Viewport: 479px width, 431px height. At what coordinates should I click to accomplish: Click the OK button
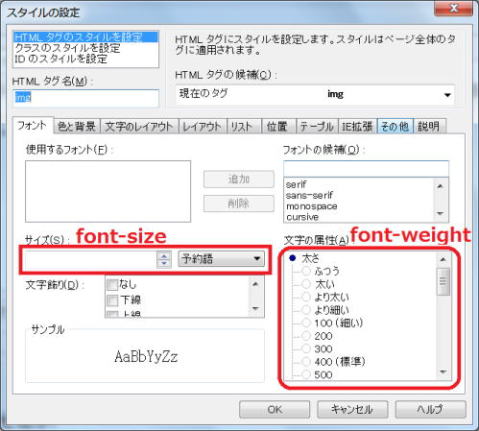[x=274, y=409]
